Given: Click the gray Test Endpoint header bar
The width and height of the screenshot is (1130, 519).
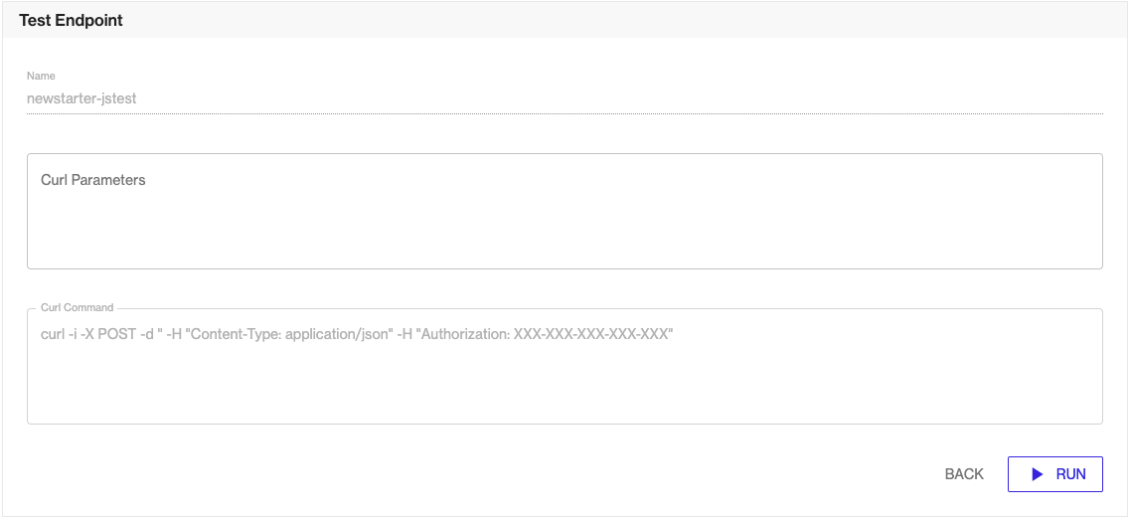Looking at the screenshot, I should click(x=565, y=20).
